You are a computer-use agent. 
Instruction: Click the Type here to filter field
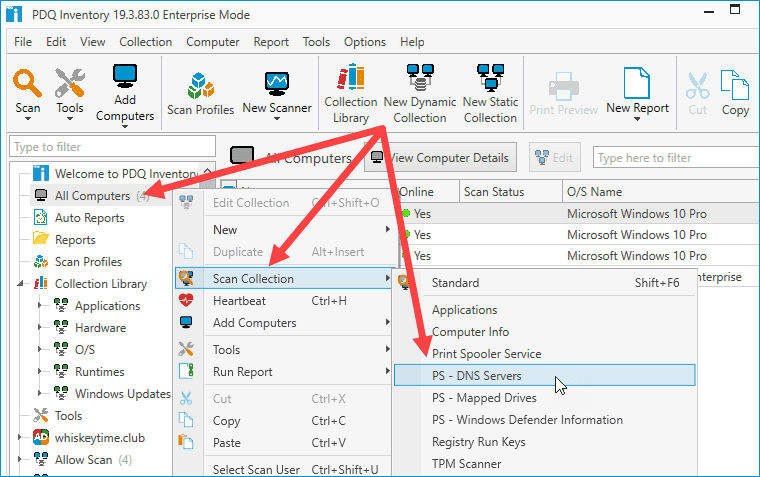tap(676, 158)
